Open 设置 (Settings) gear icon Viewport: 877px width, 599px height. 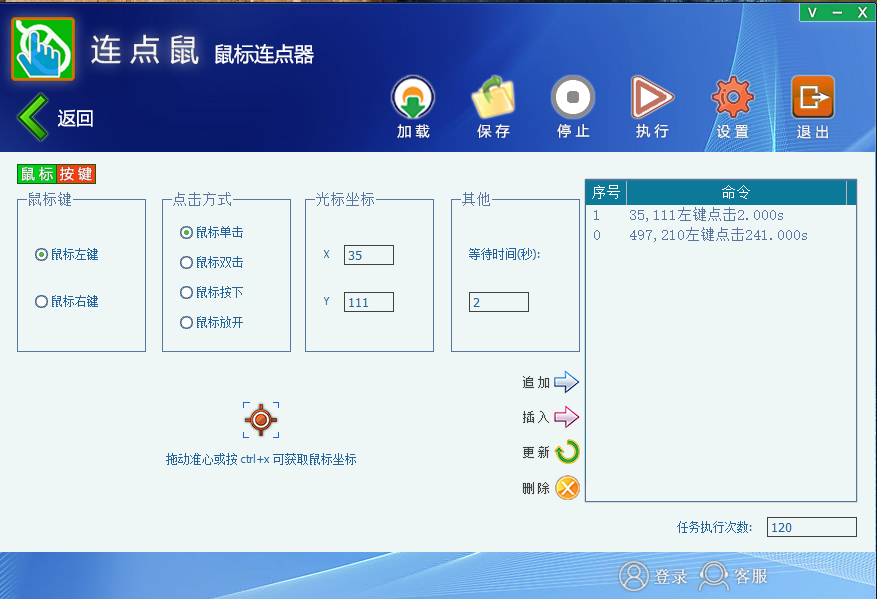coord(732,99)
